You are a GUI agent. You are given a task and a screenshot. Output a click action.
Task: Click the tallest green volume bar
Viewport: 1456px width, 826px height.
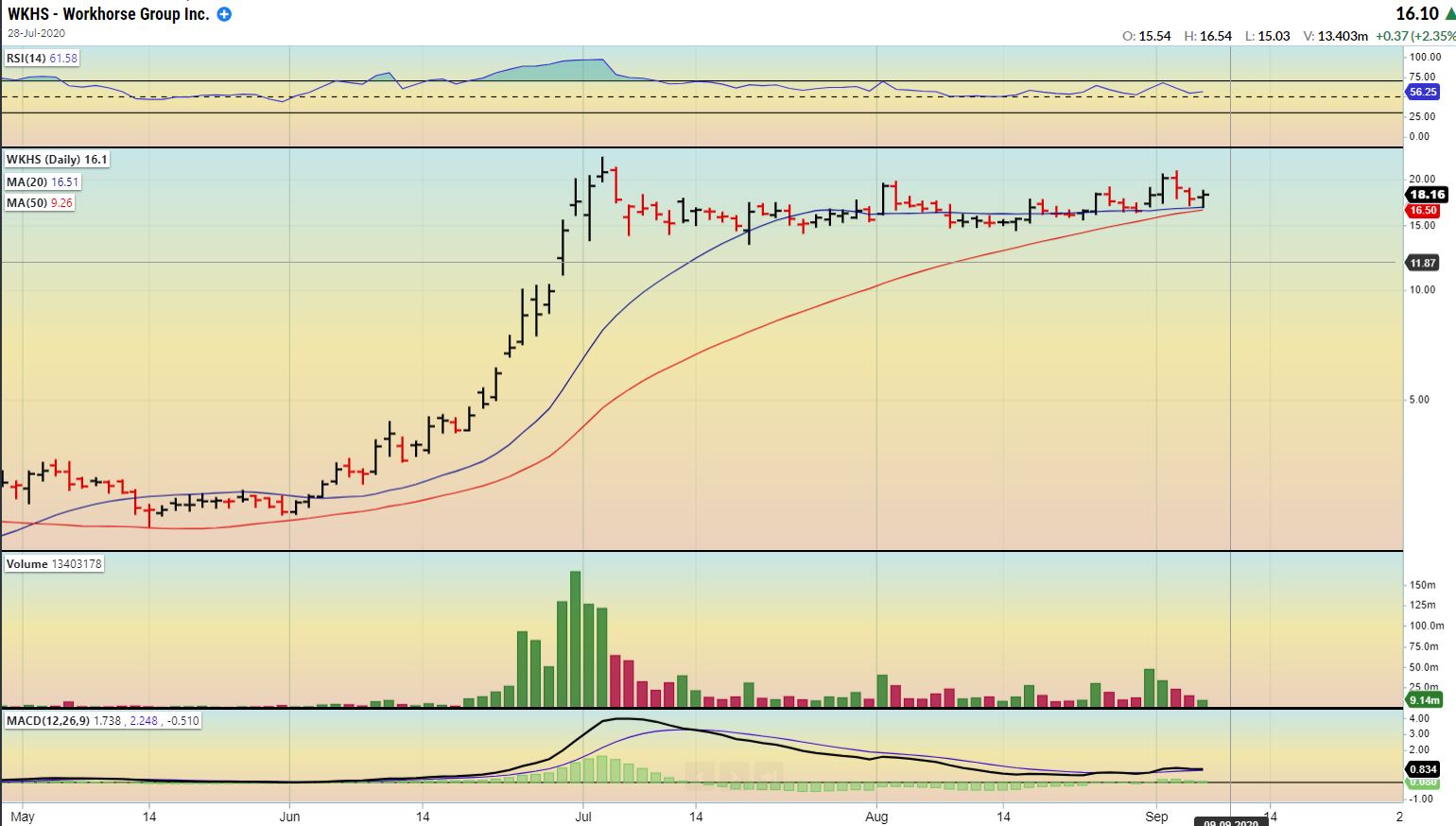pyautogui.click(x=575, y=639)
